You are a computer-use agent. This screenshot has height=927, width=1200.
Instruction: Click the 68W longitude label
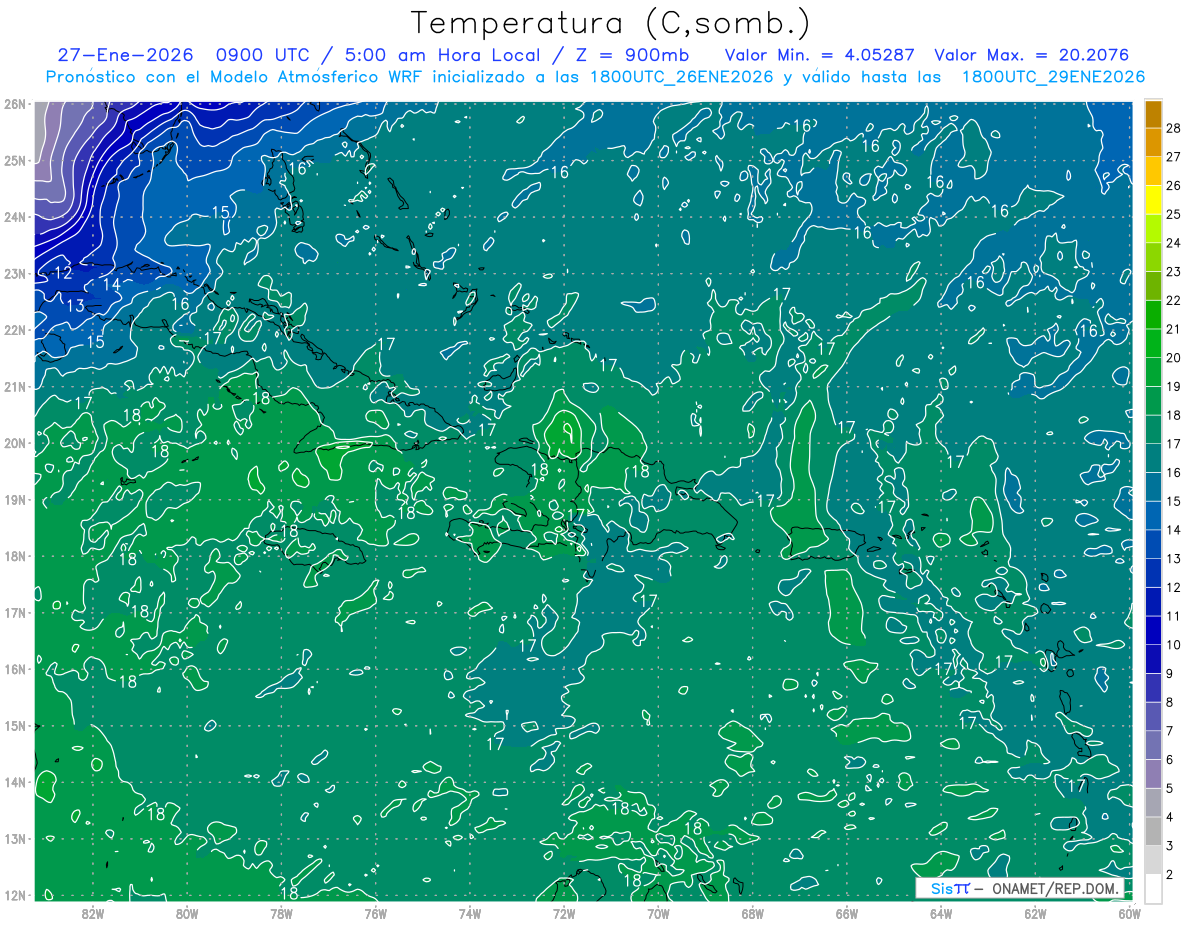coord(752,912)
